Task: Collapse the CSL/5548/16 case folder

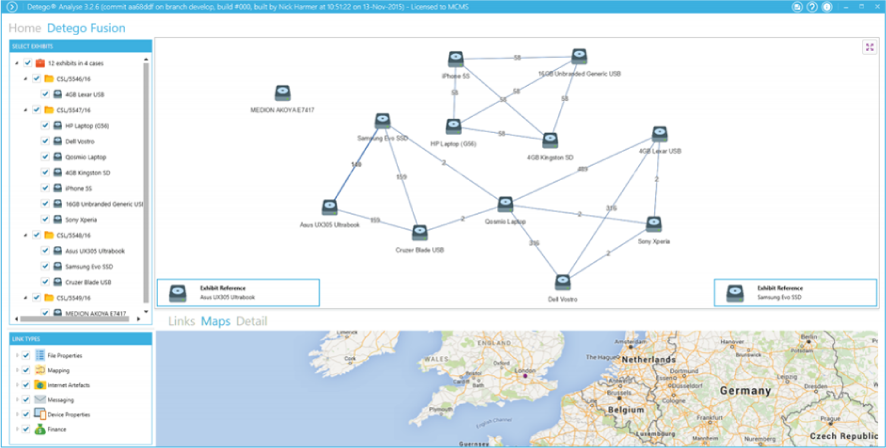Action: point(26,235)
